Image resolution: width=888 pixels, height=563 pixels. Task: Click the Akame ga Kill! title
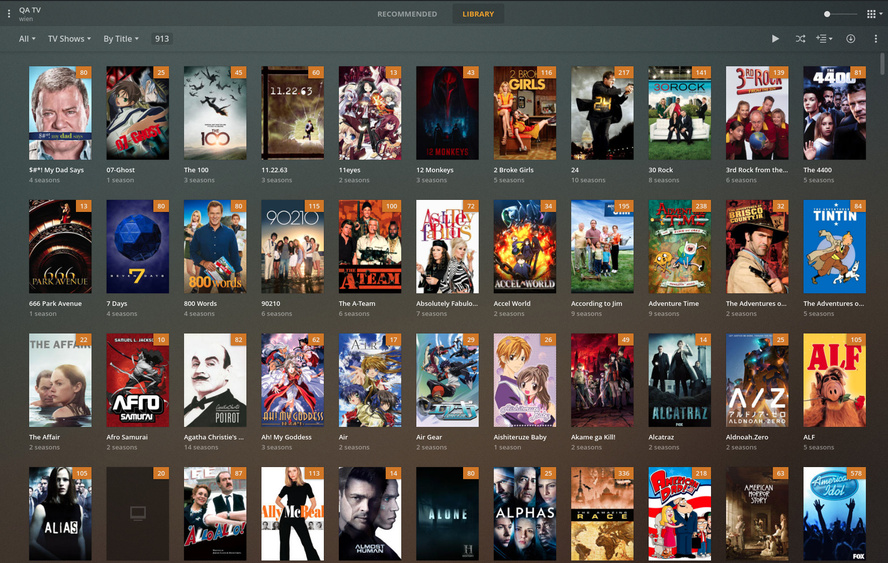click(593, 437)
